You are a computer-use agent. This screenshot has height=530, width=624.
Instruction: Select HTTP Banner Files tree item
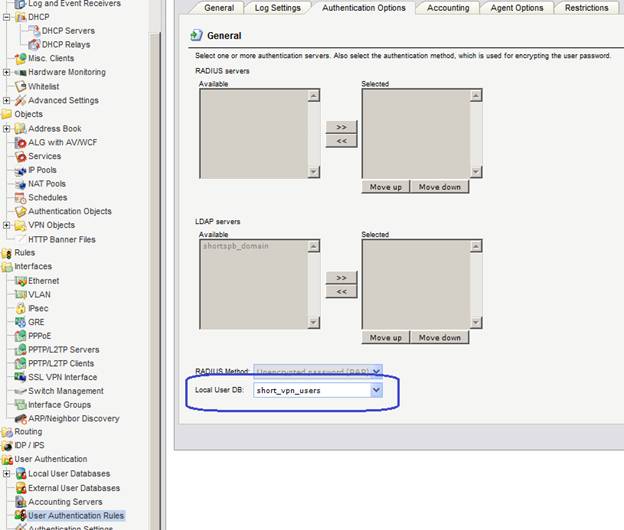click(62, 240)
